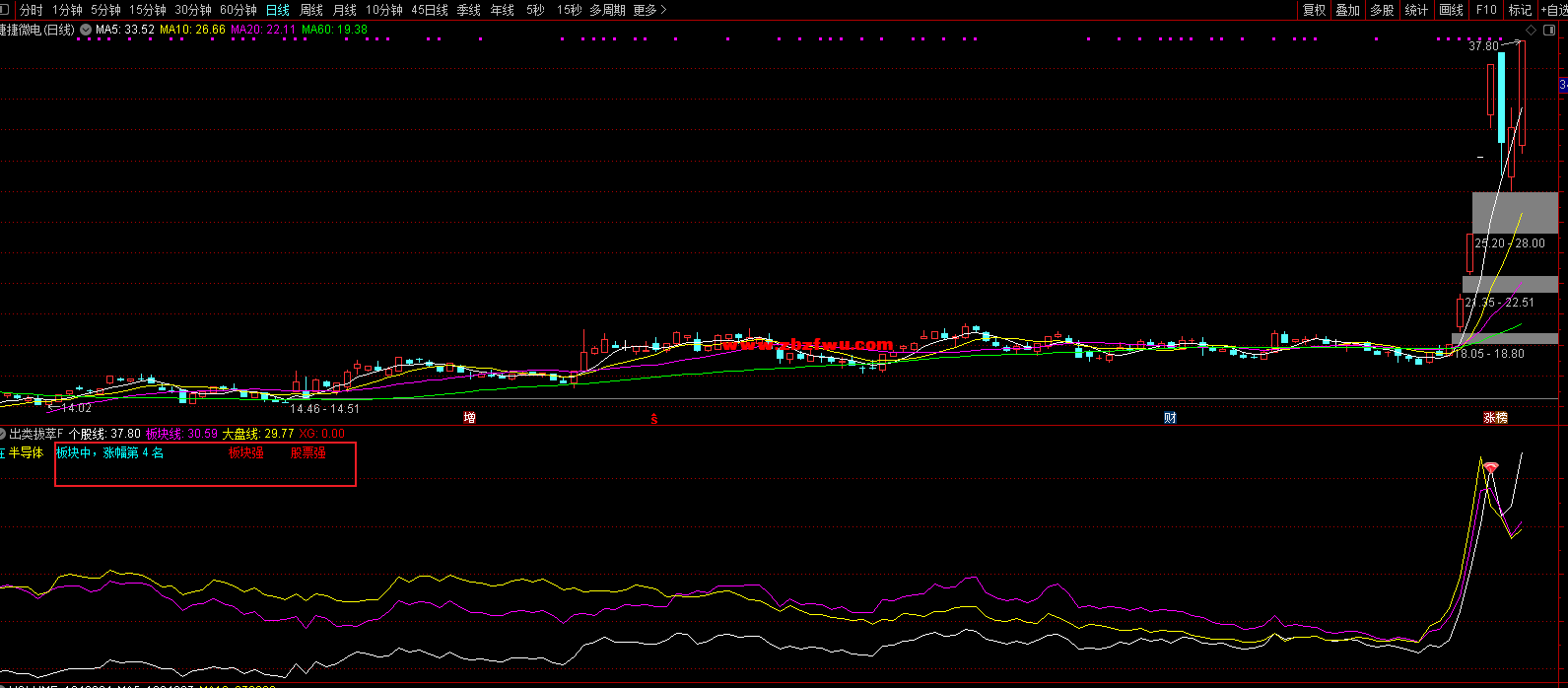Click the 18.05 - 18.80 gap label

click(x=1489, y=354)
